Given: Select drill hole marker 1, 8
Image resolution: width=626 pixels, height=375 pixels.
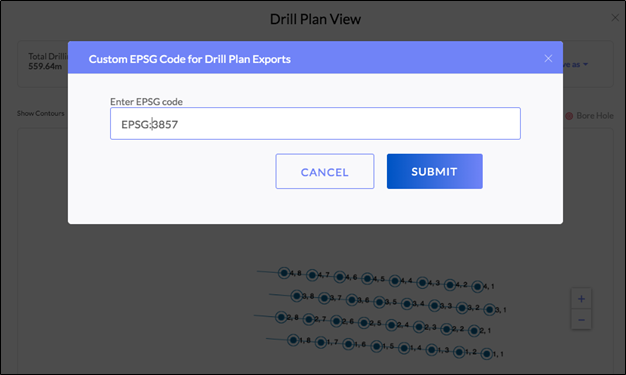Looking at the screenshot, I should 293,340.
